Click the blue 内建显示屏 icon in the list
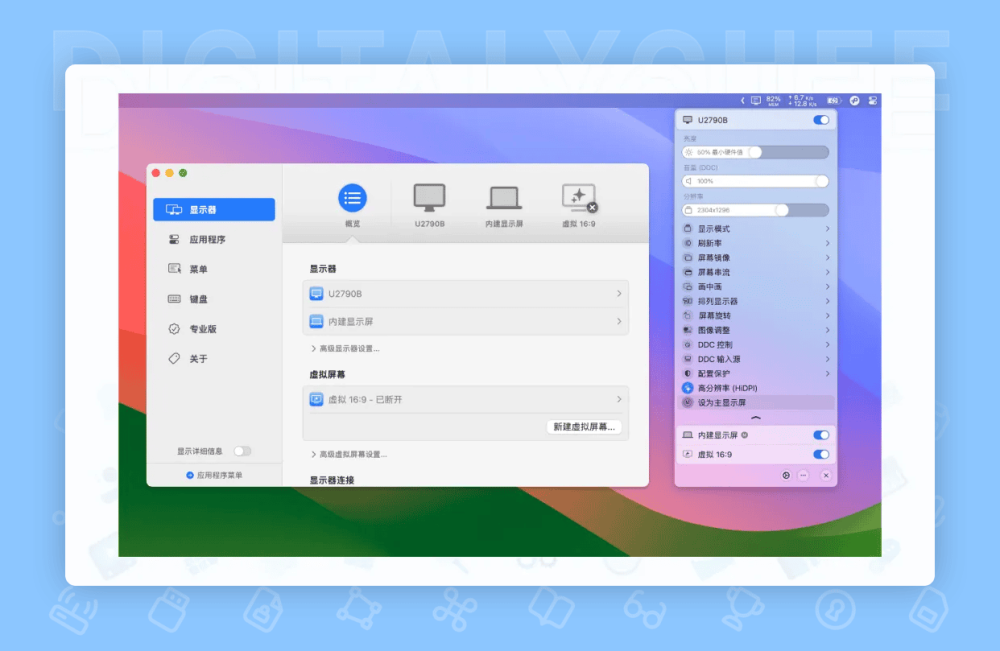 316,321
